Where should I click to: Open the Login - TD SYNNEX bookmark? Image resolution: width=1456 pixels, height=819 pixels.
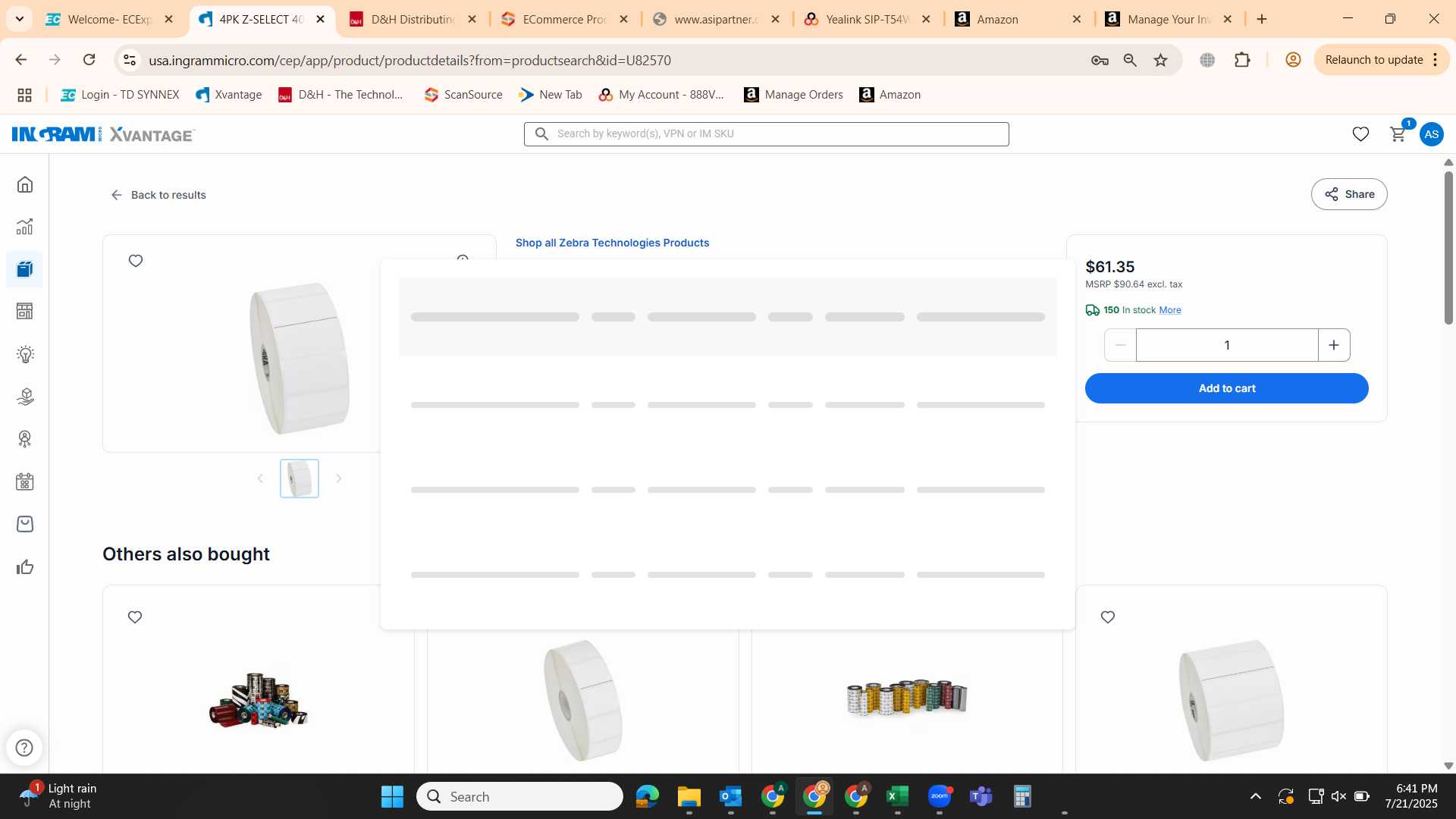(x=120, y=95)
